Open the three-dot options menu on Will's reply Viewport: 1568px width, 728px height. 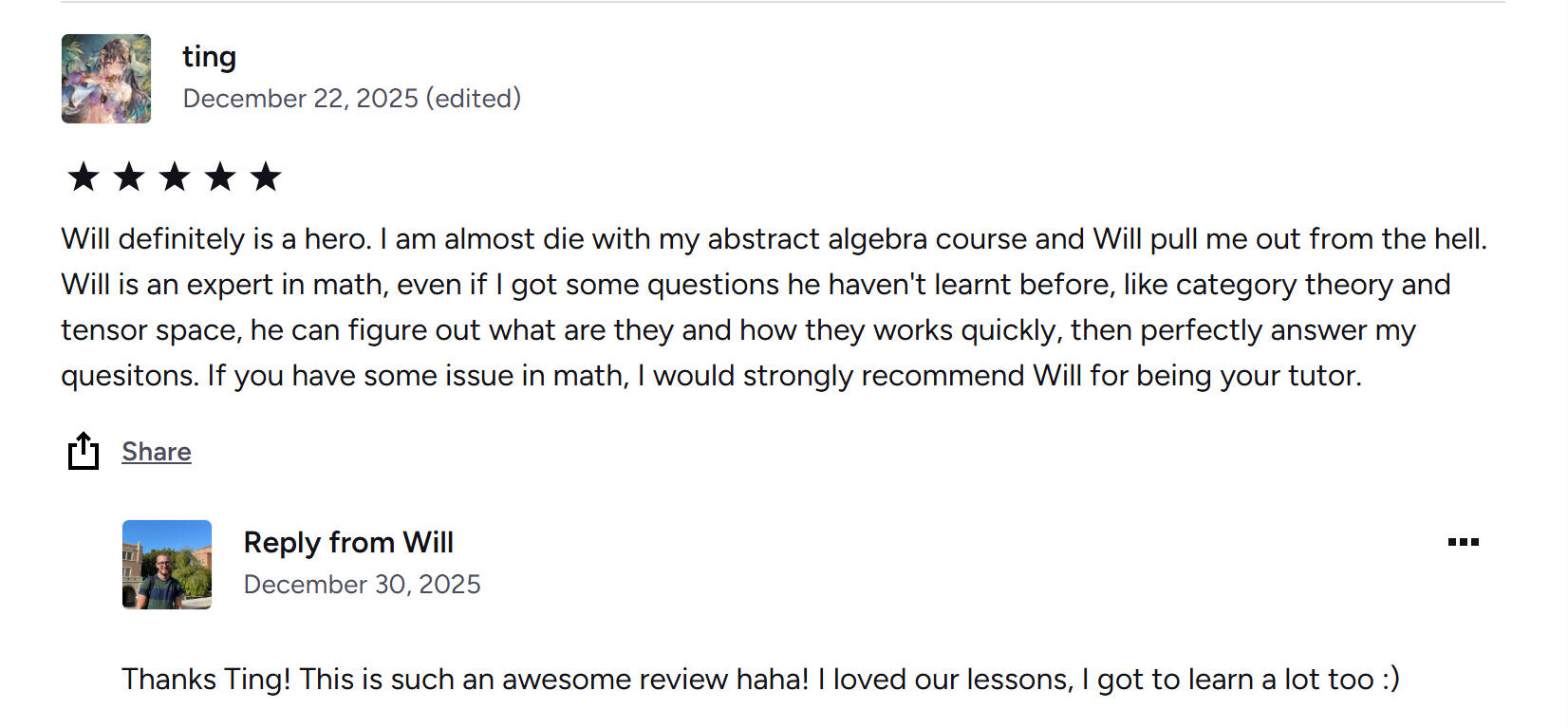(x=1463, y=542)
